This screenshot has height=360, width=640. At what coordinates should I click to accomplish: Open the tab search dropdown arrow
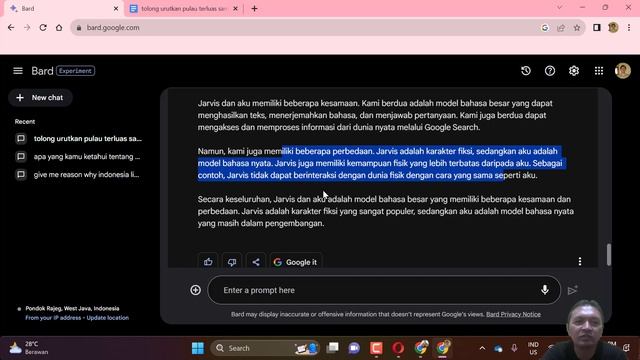[x=560, y=7]
